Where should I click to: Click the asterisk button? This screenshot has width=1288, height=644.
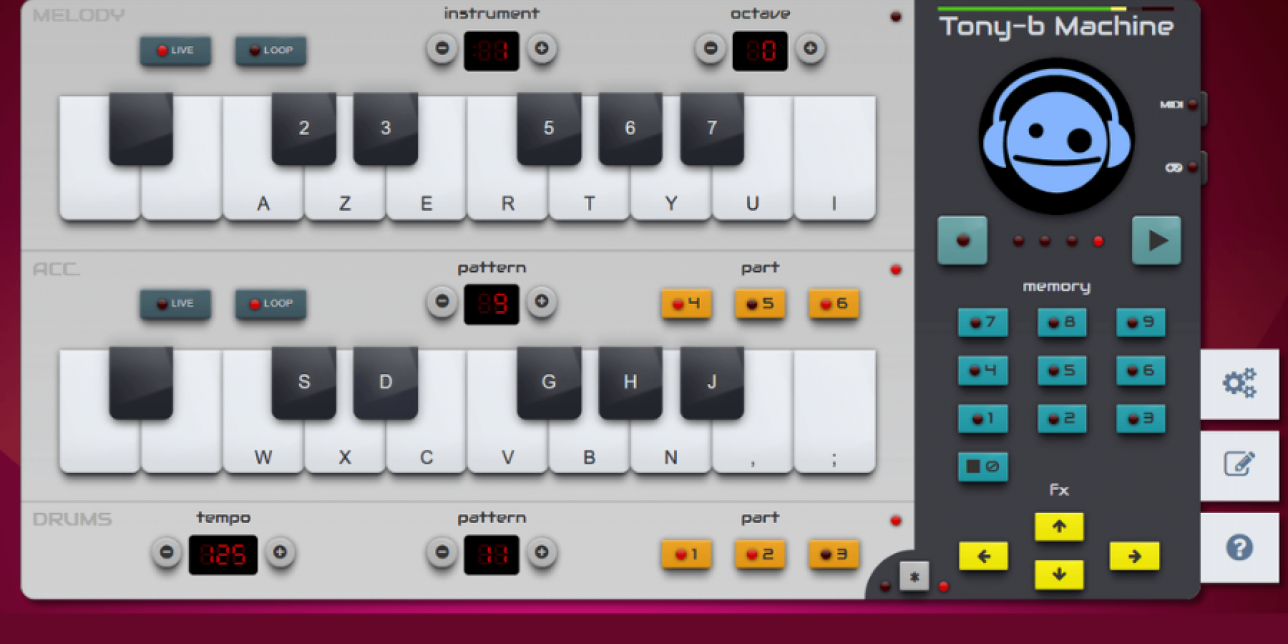click(x=914, y=576)
